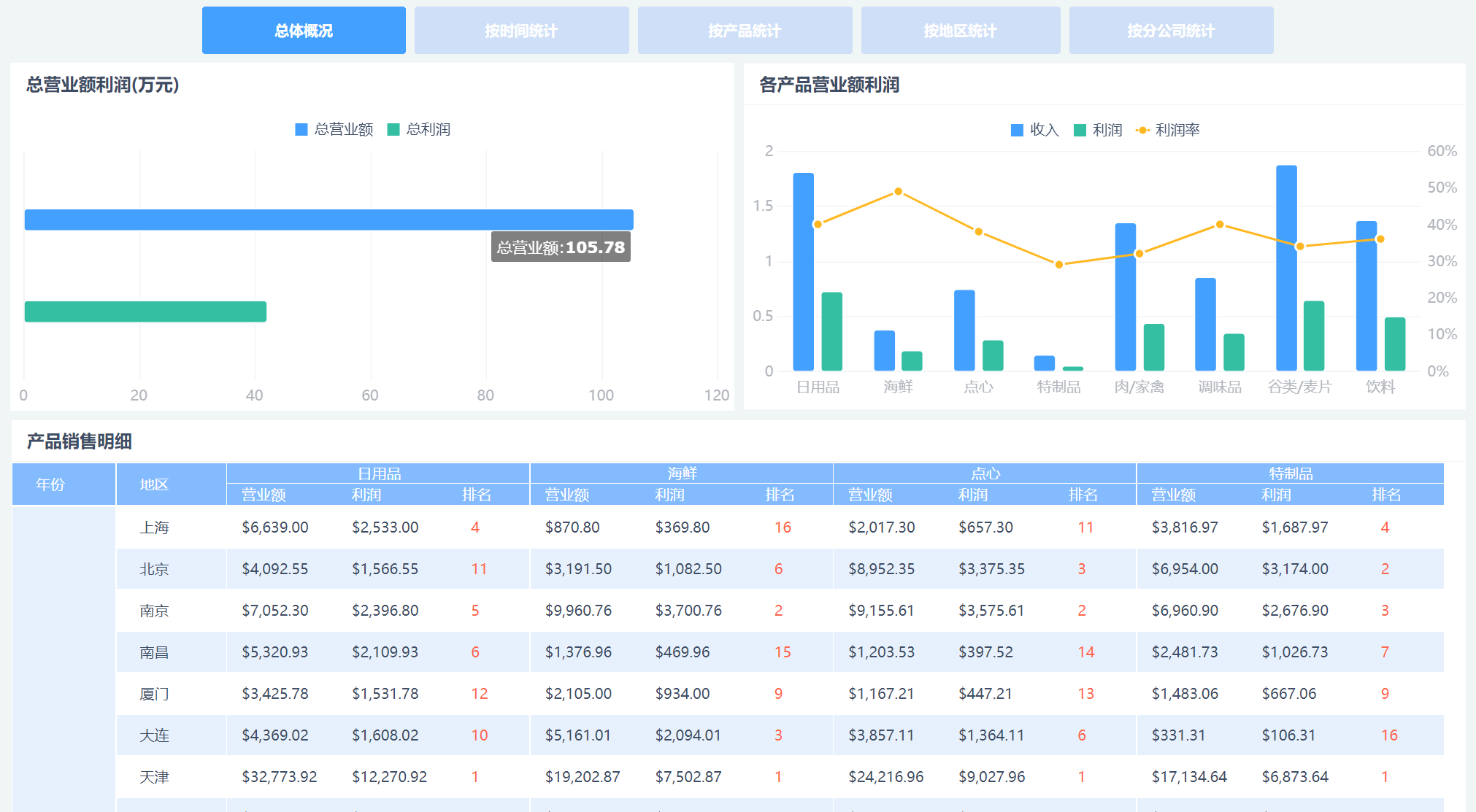This screenshot has width=1476, height=812.
Task: Click the $2,109.93 cell
Action: click(385, 652)
